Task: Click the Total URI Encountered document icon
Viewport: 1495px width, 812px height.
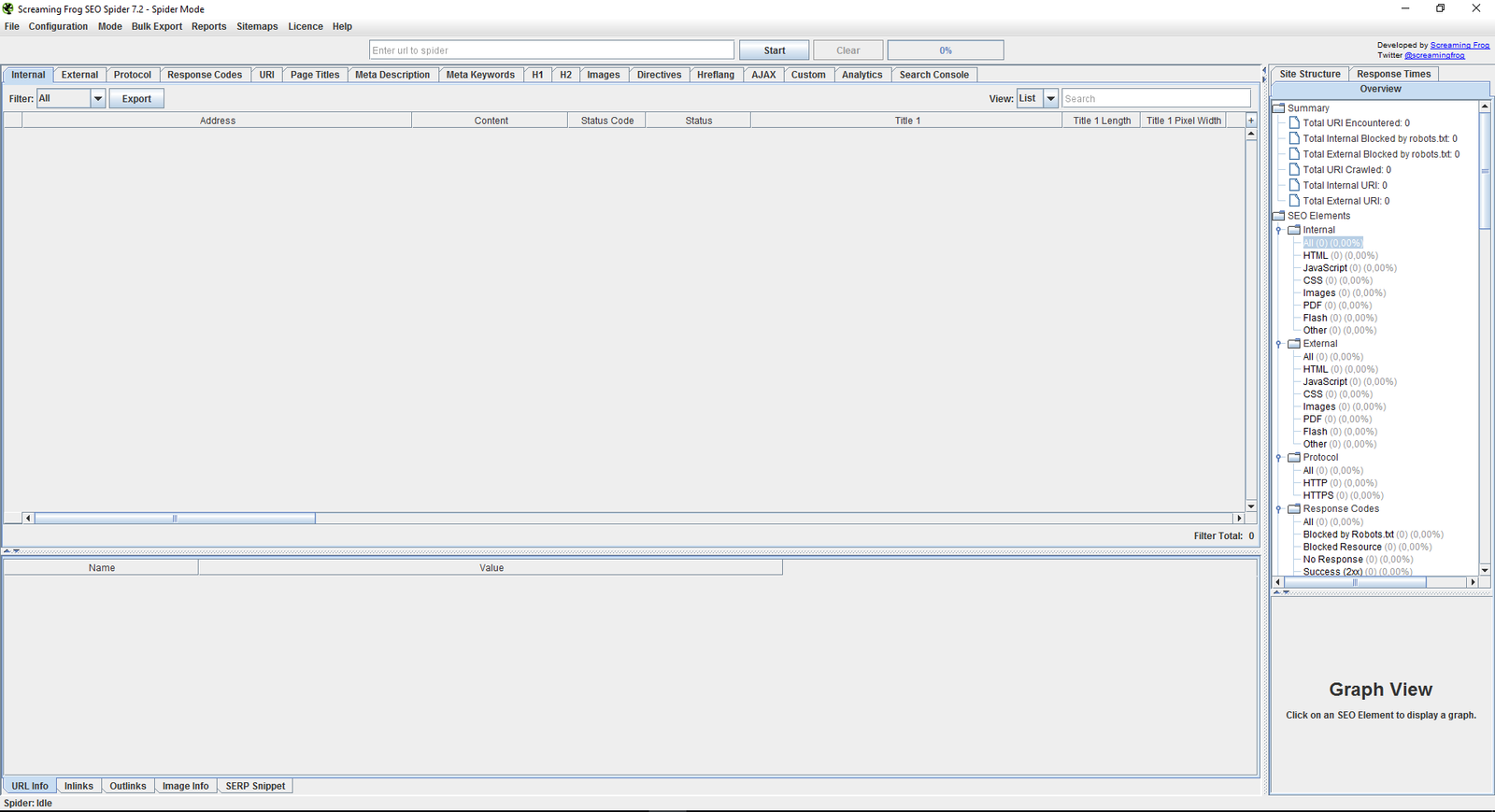Action: point(1294,123)
